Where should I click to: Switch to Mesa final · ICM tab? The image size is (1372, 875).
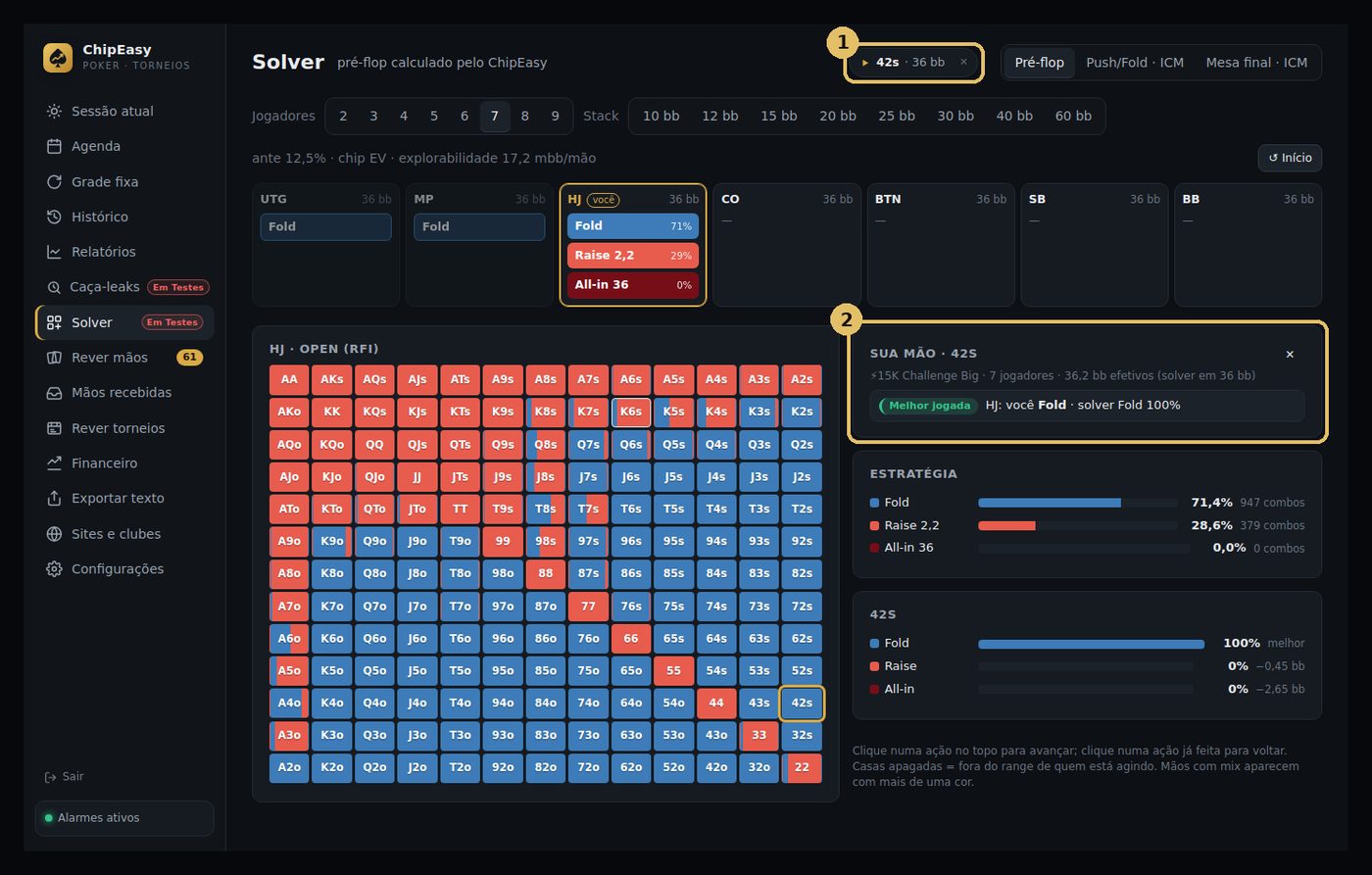pos(1256,63)
